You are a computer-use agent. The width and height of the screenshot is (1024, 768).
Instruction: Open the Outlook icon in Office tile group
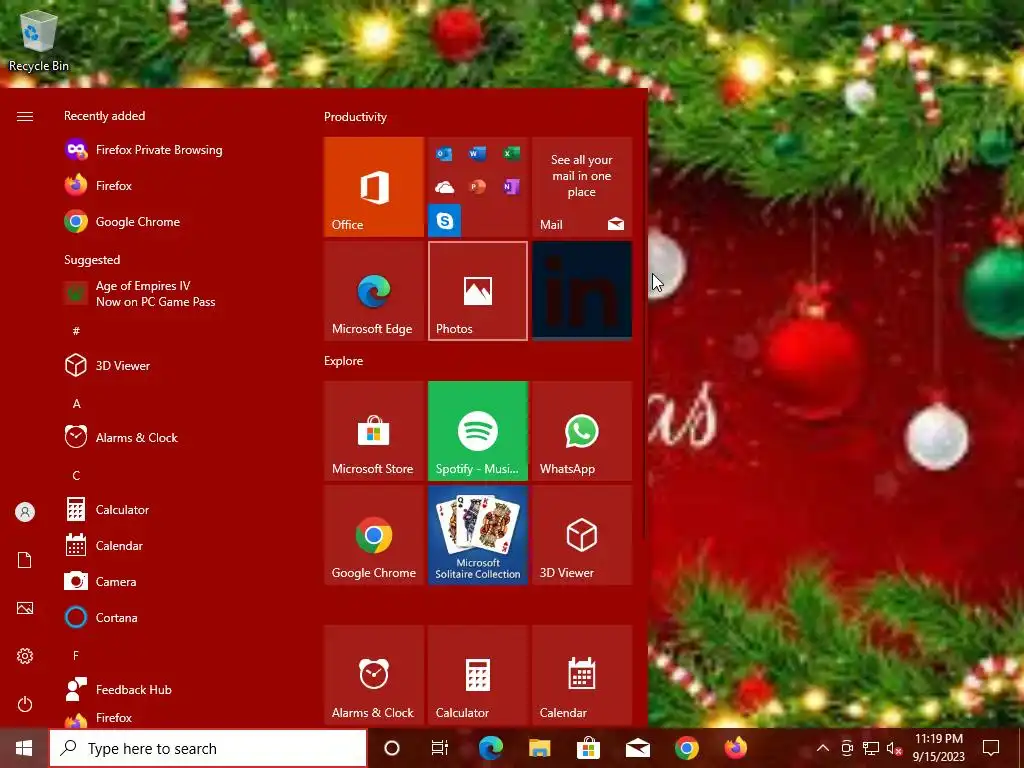point(444,154)
